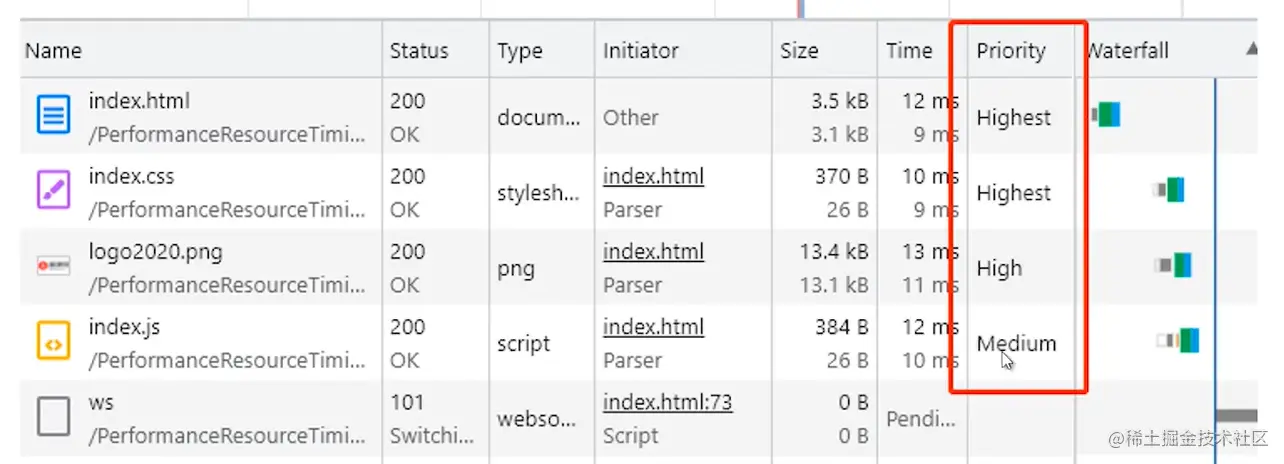Sort requests by Name column header
This screenshot has height=464, width=1284.
[x=54, y=51]
